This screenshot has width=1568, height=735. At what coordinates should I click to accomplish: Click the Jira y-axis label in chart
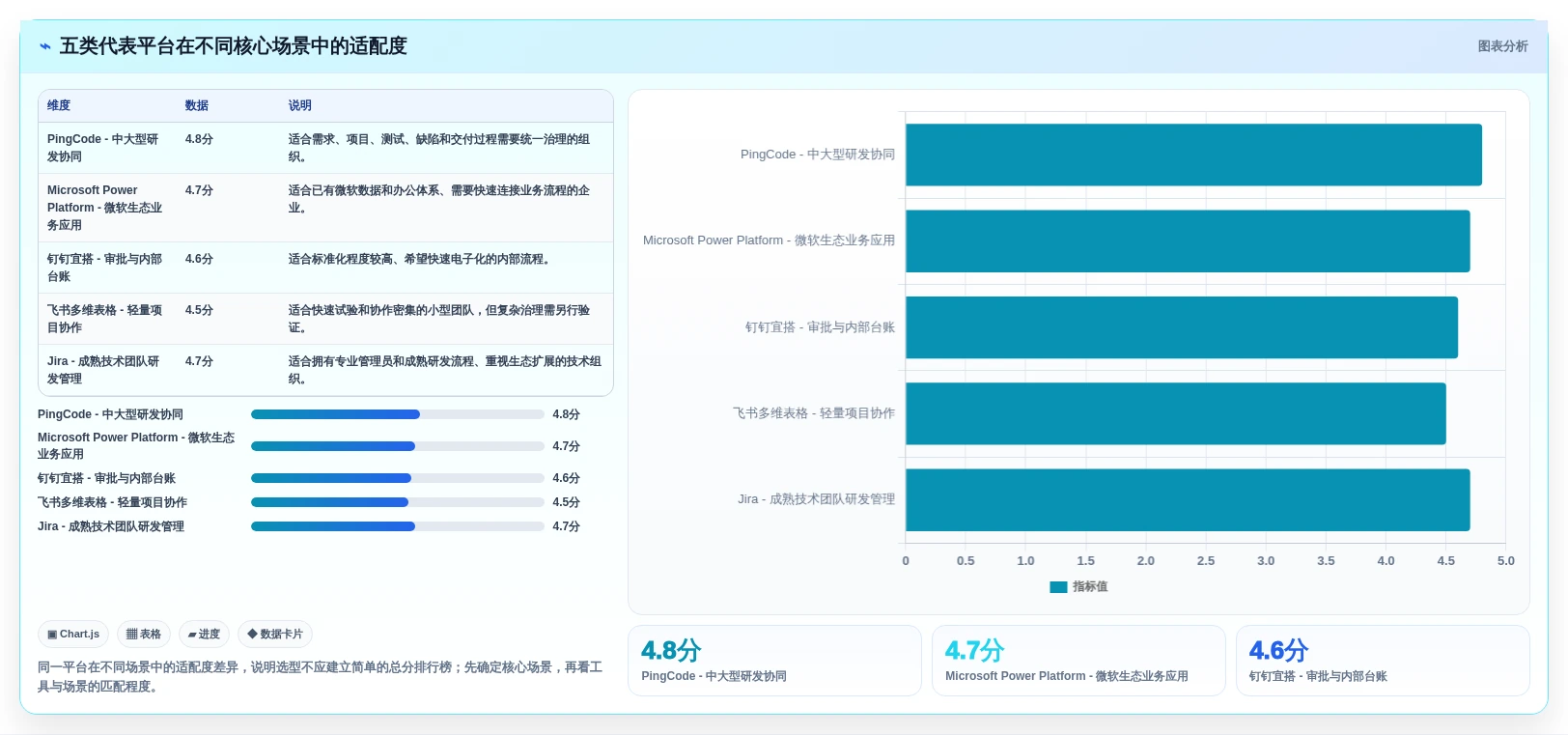pos(816,499)
